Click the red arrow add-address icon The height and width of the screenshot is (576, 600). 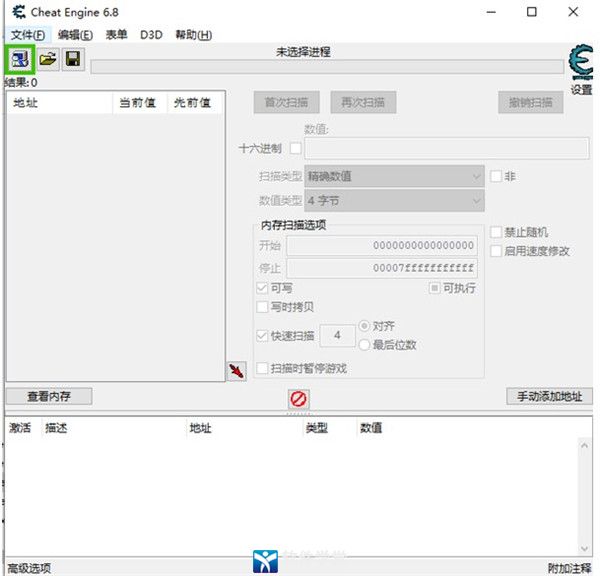pyautogui.click(x=237, y=372)
